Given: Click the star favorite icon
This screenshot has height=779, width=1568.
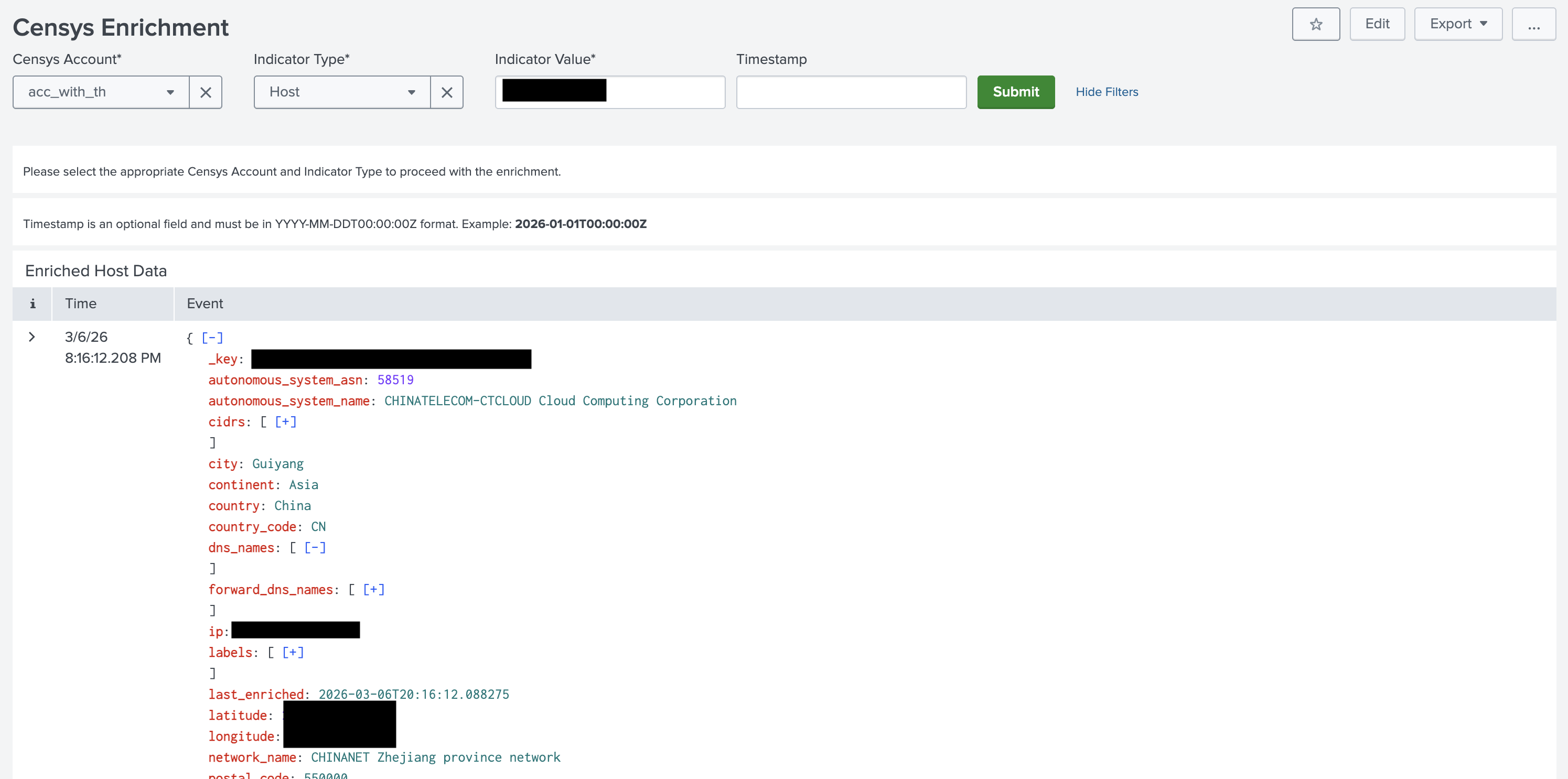Looking at the screenshot, I should point(1315,24).
